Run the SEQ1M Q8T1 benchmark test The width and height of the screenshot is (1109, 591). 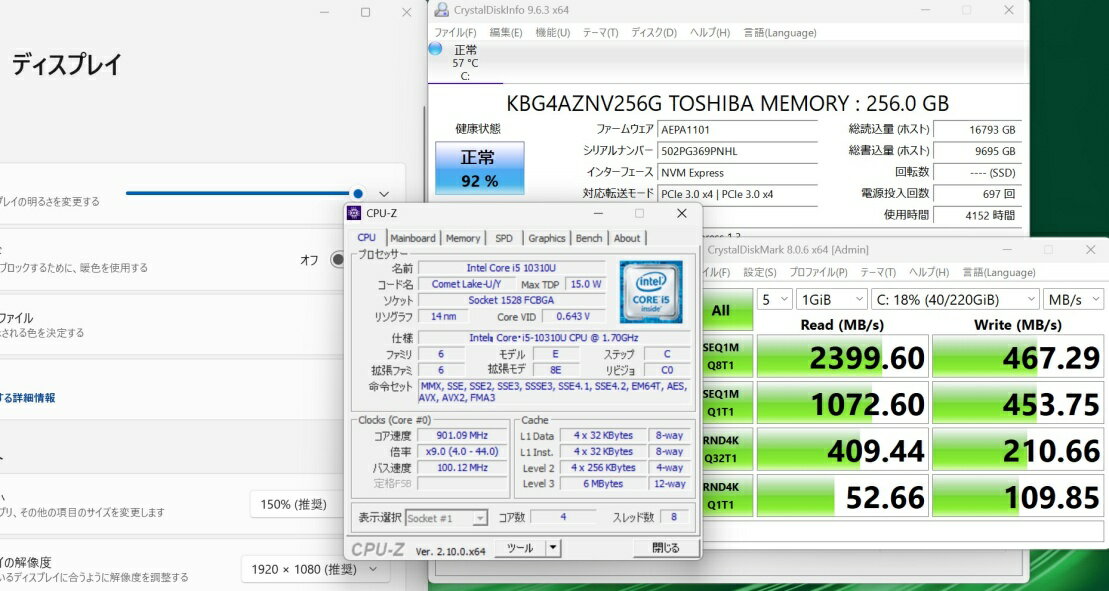tap(720, 357)
